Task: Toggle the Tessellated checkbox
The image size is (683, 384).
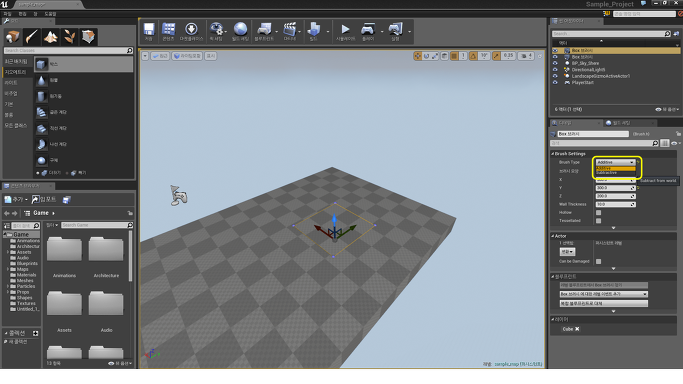Action: point(598,221)
